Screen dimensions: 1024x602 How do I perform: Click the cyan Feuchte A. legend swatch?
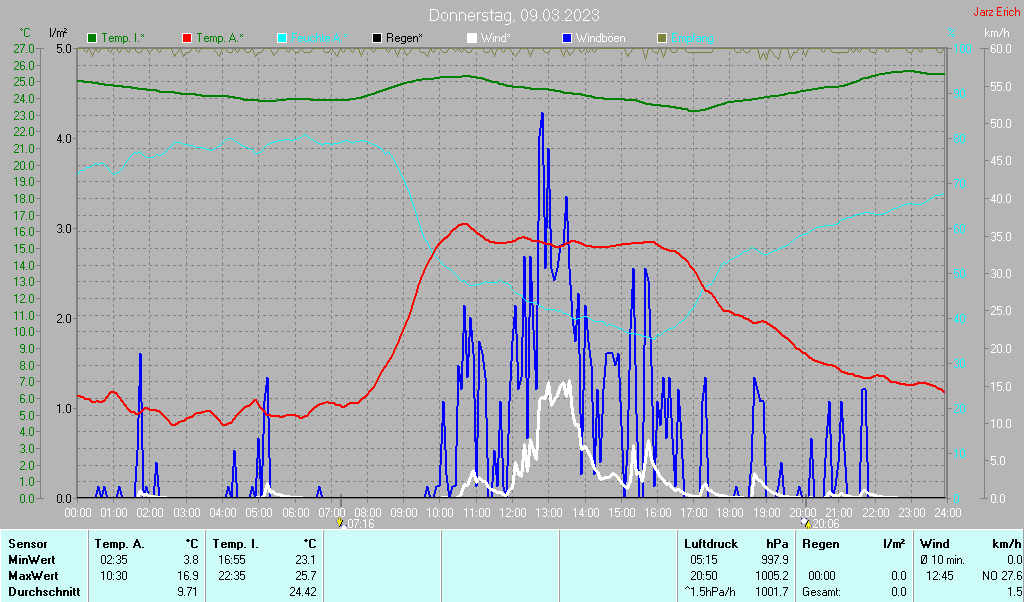(282, 39)
